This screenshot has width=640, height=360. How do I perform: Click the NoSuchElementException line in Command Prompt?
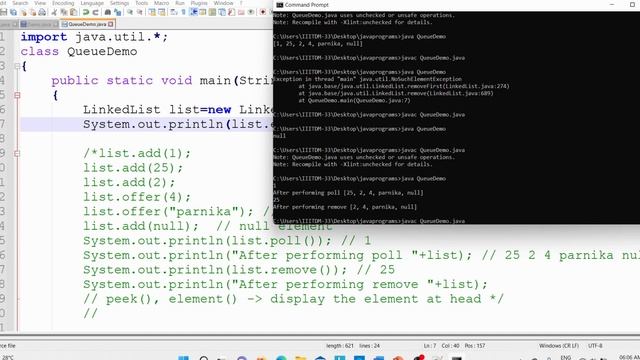pos(367,79)
